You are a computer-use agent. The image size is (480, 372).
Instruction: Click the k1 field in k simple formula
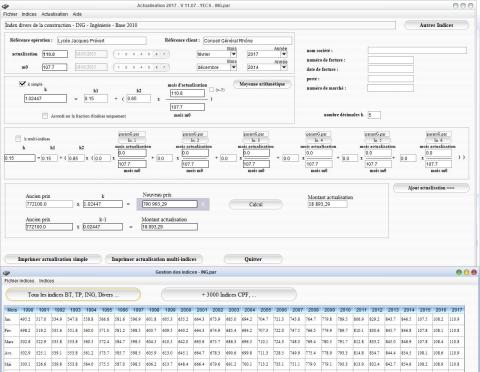click(x=96, y=98)
